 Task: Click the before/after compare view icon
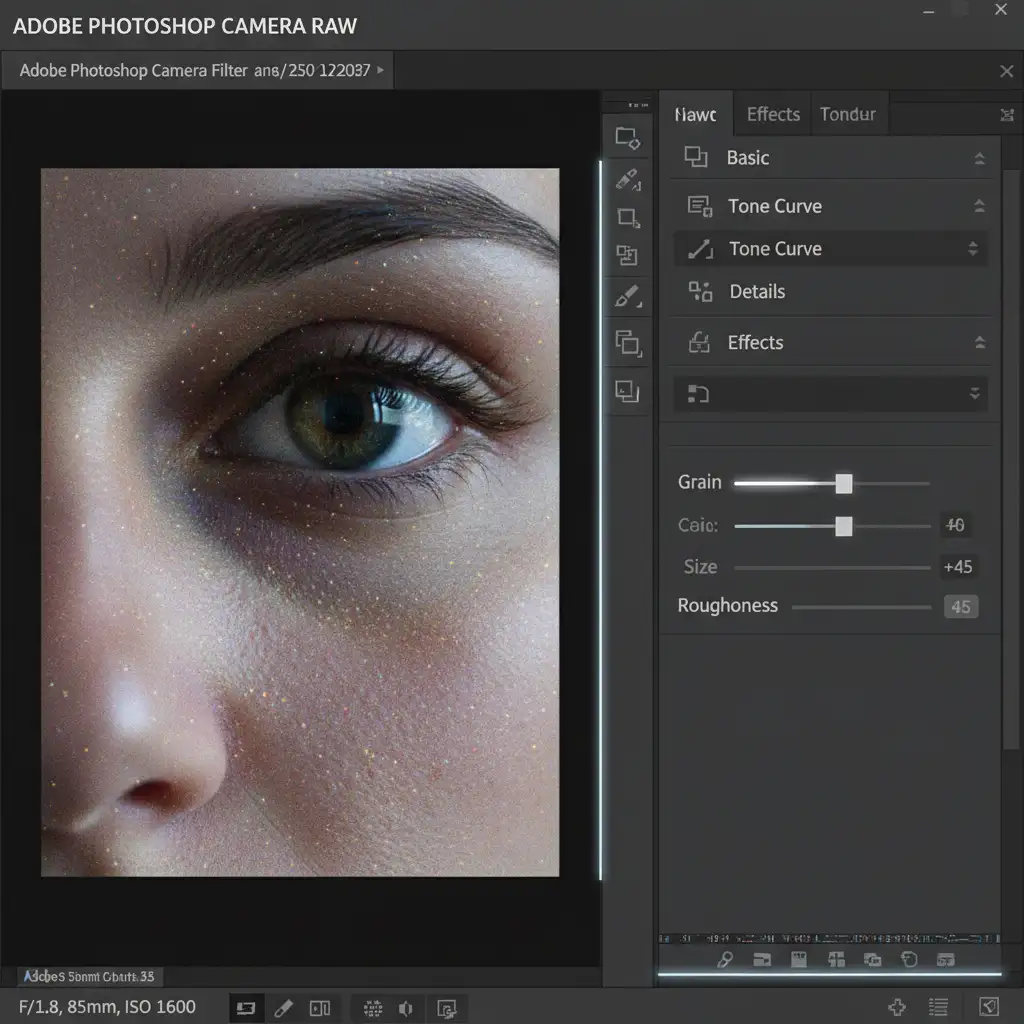320,1008
